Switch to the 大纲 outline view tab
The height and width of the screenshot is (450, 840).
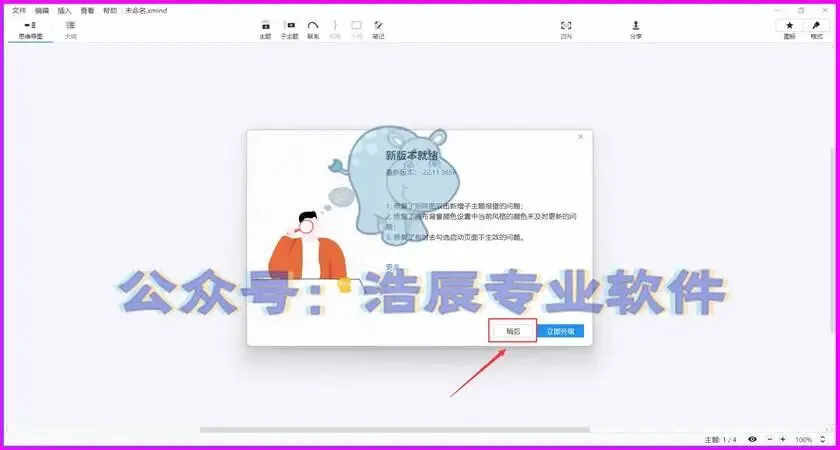tap(71, 30)
